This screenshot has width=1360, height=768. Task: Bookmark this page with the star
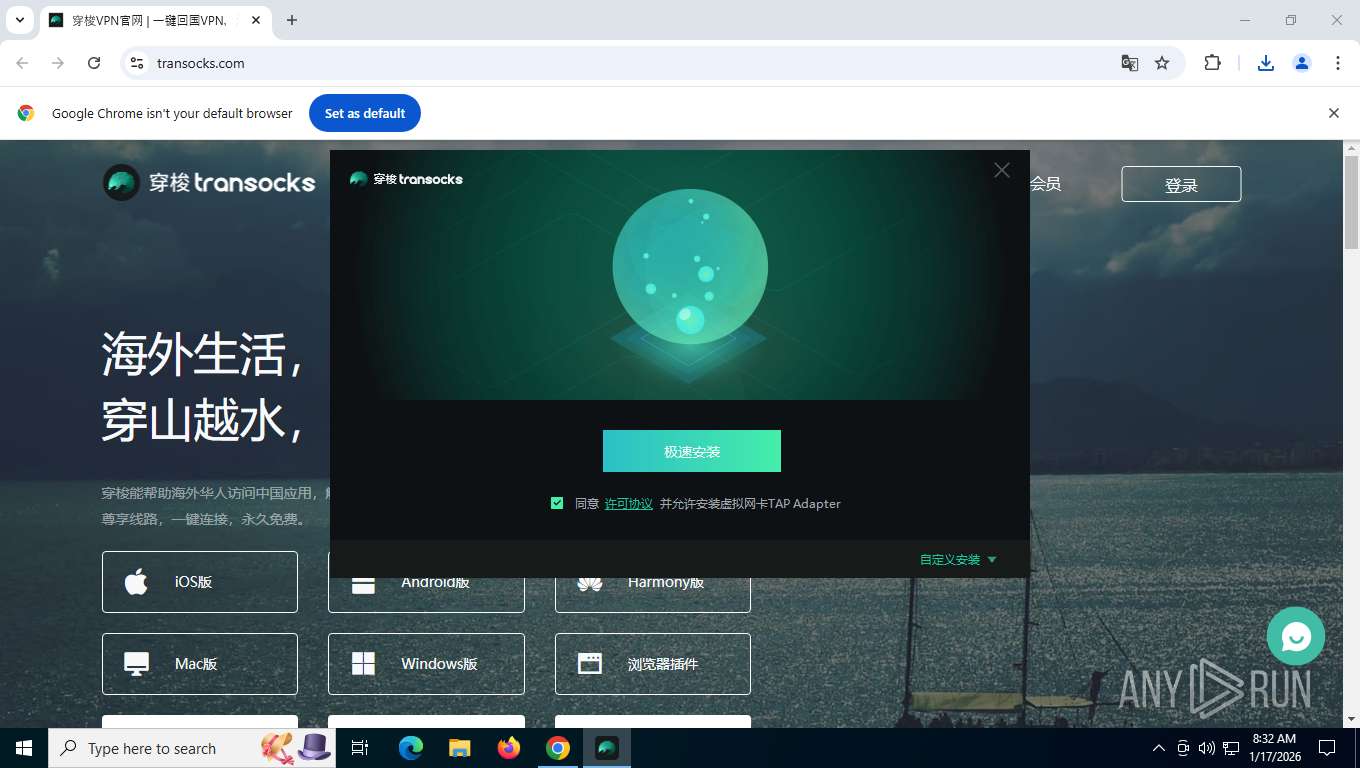[1162, 63]
